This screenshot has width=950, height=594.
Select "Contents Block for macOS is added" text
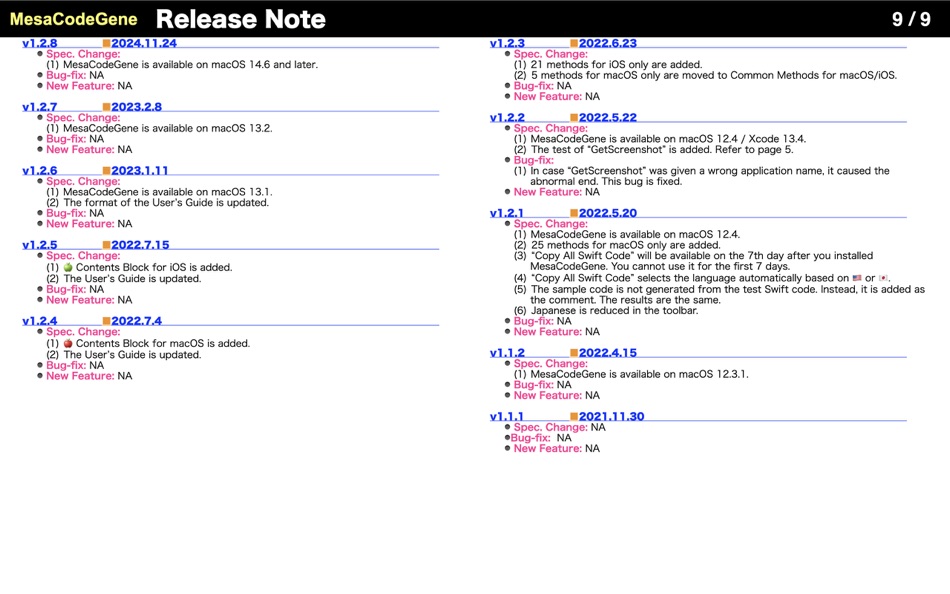pyautogui.click(x=162, y=344)
